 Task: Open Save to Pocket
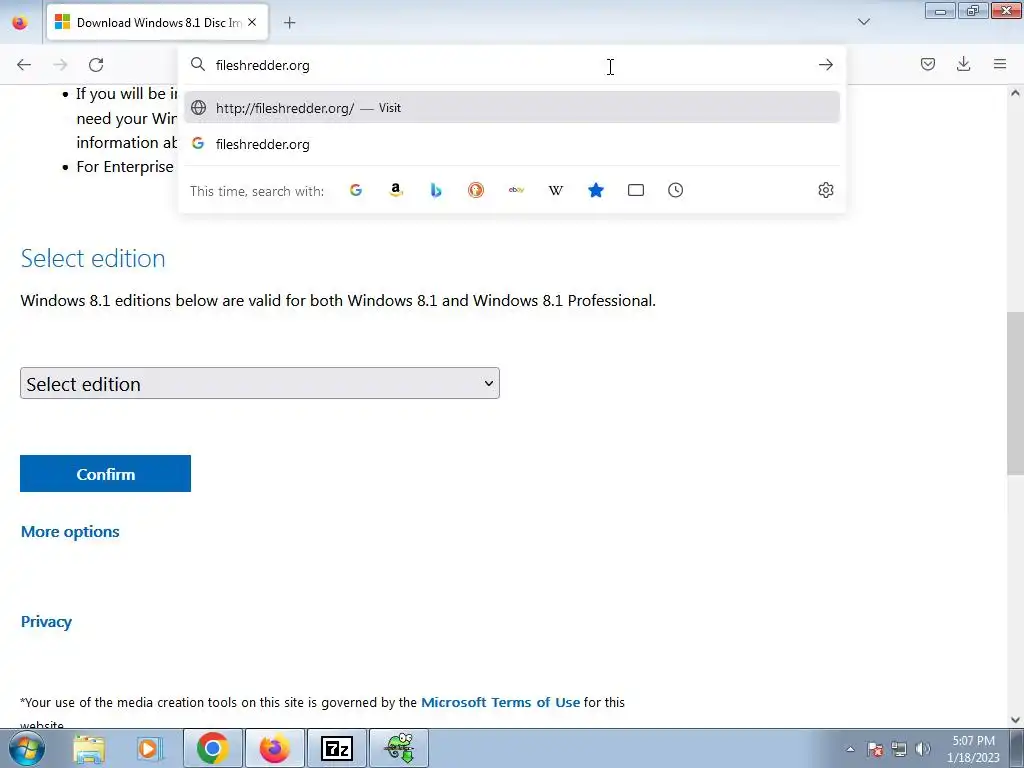coord(927,64)
